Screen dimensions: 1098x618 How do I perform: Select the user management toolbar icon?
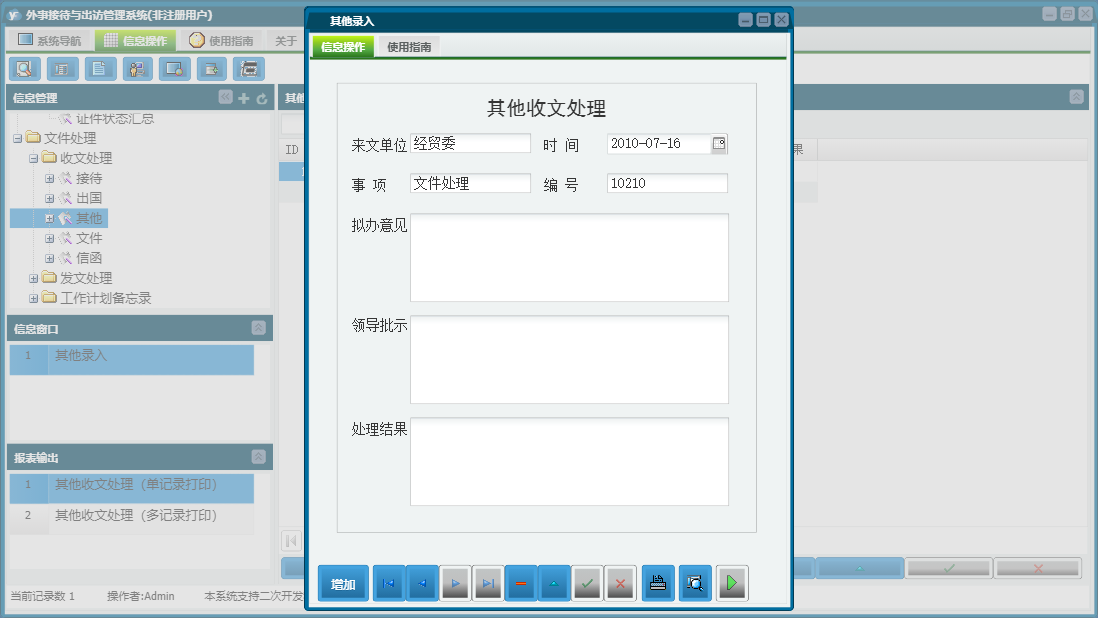click(x=137, y=69)
